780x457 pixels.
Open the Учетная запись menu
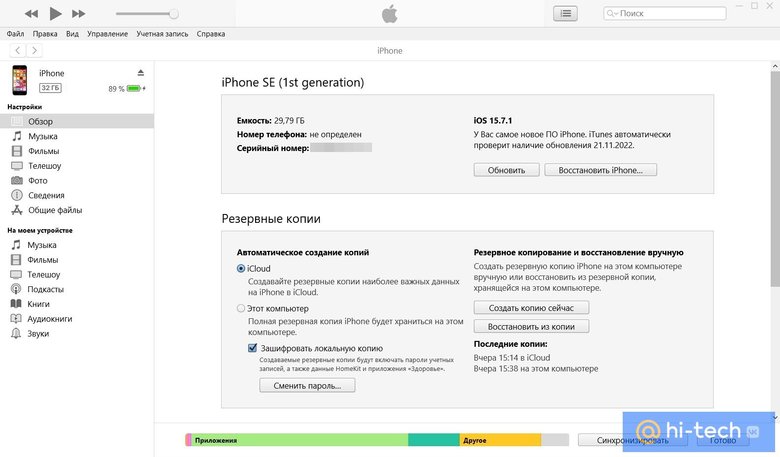(164, 34)
